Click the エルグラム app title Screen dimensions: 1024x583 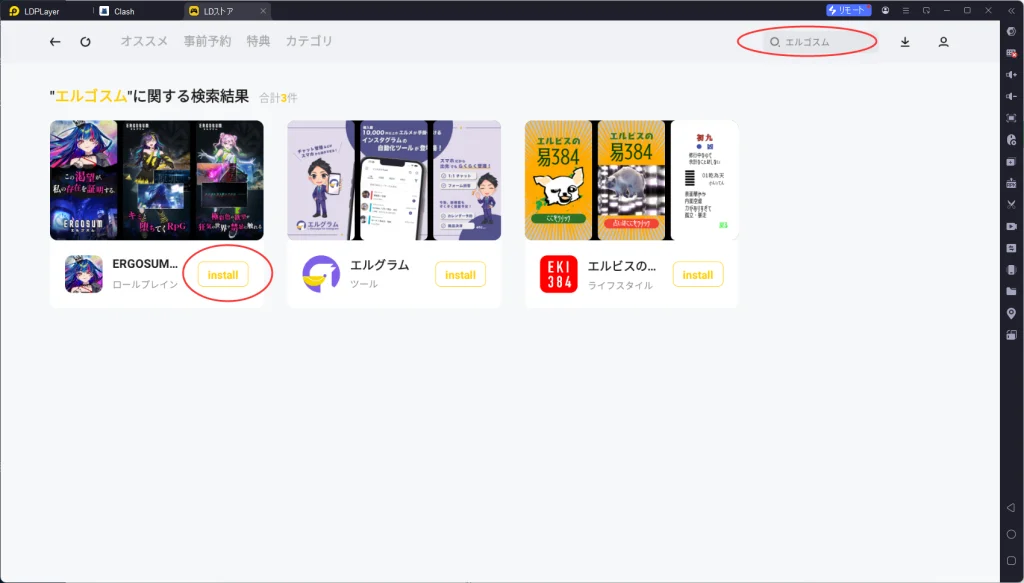379,265
